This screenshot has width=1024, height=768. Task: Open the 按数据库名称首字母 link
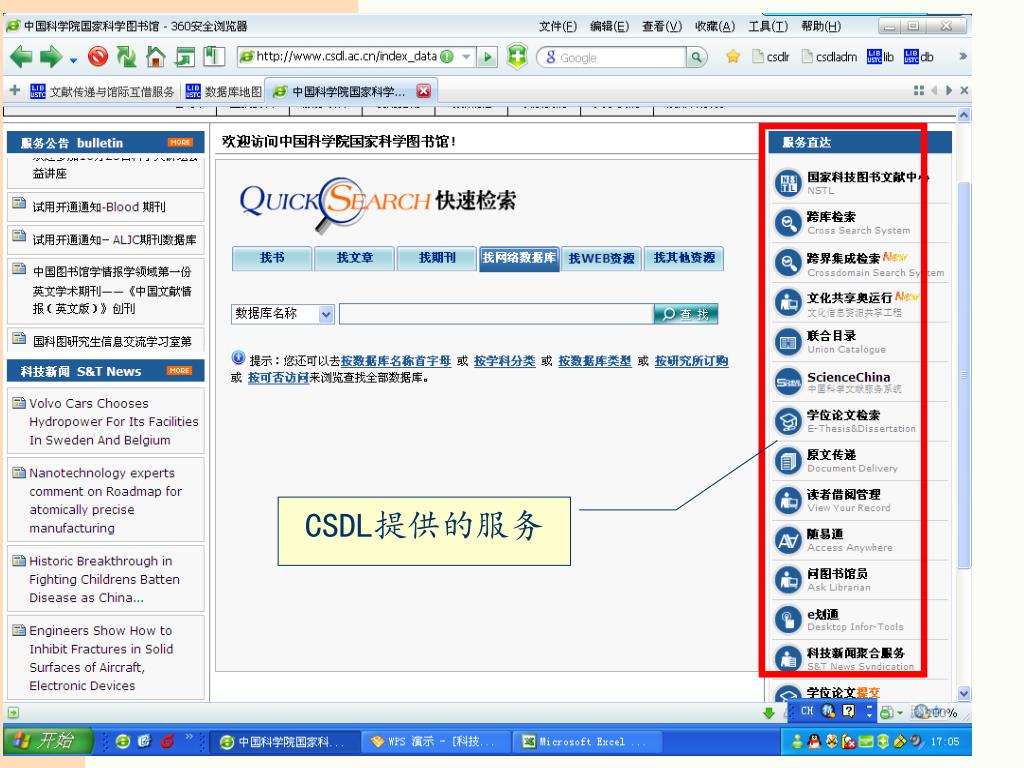point(396,360)
